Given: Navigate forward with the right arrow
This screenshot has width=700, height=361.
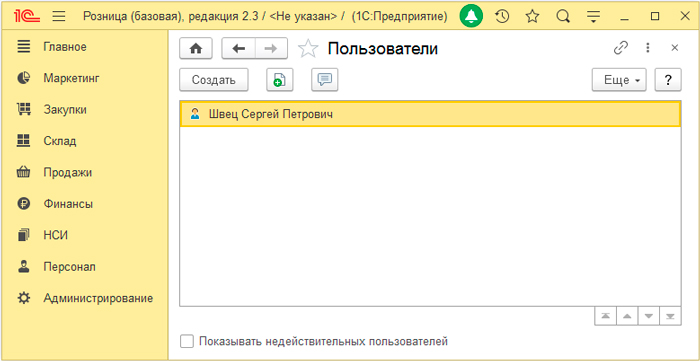Looking at the screenshot, I should pyautogui.click(x=271, y=48).
